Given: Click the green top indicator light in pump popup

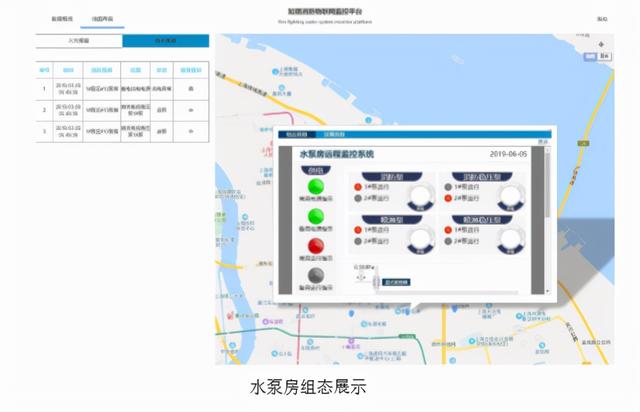Looking at the screenshot, I should coord(316,186).
